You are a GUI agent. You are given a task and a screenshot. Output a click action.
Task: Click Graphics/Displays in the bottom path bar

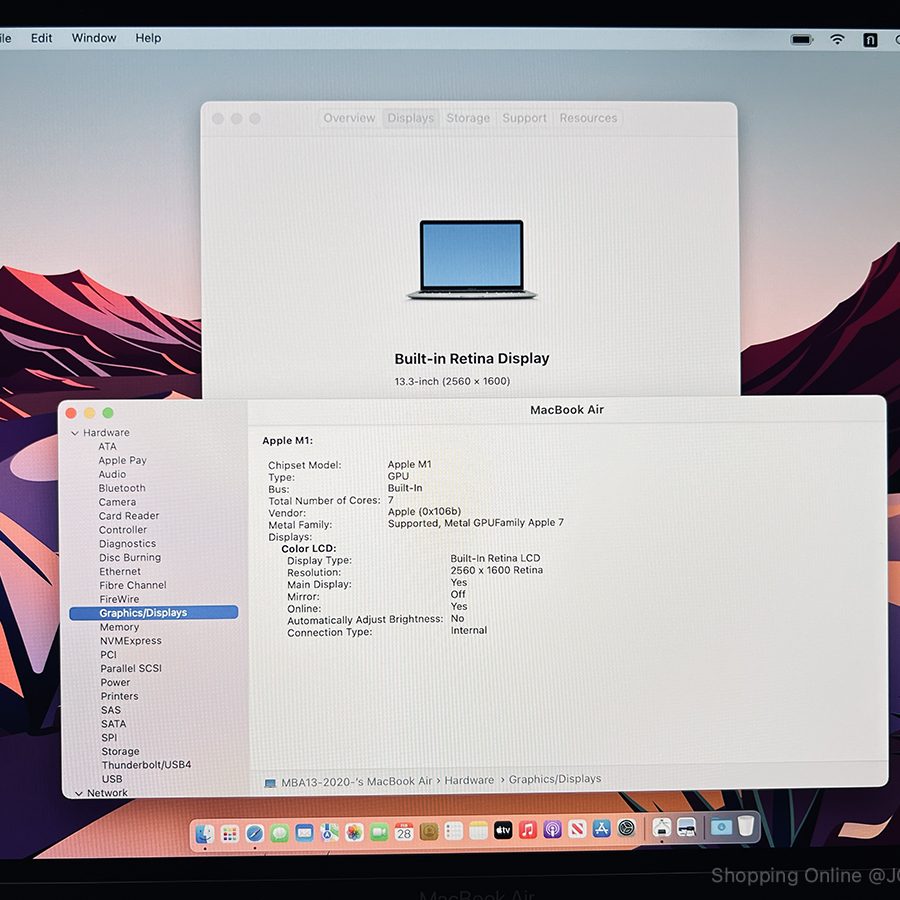pos(555,779)
